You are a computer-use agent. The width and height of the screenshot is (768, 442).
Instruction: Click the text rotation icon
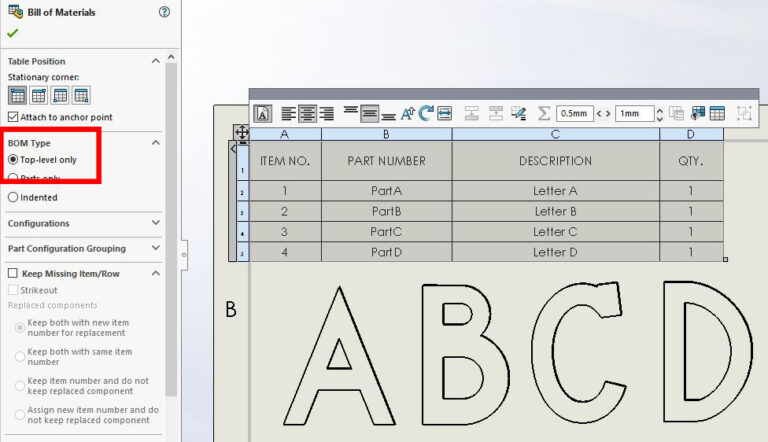coord(426,113)
